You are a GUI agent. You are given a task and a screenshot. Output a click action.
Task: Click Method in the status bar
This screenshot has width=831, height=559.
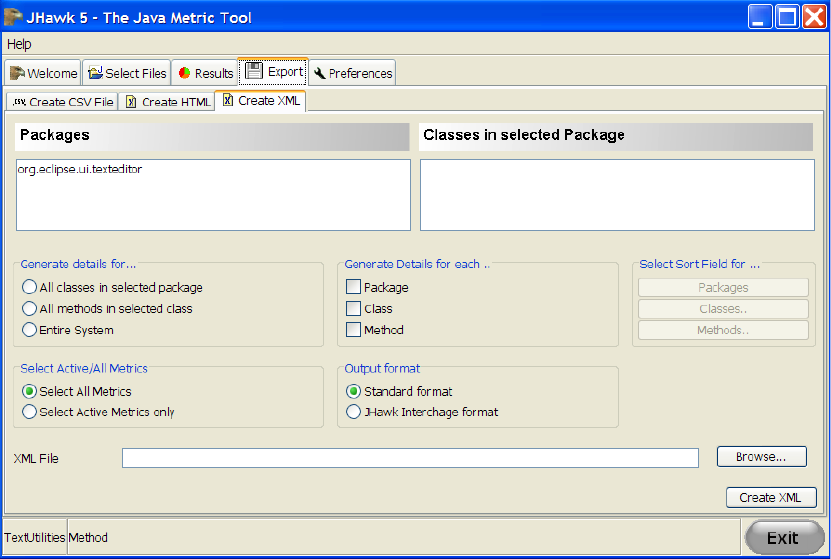tap(88, 537)
